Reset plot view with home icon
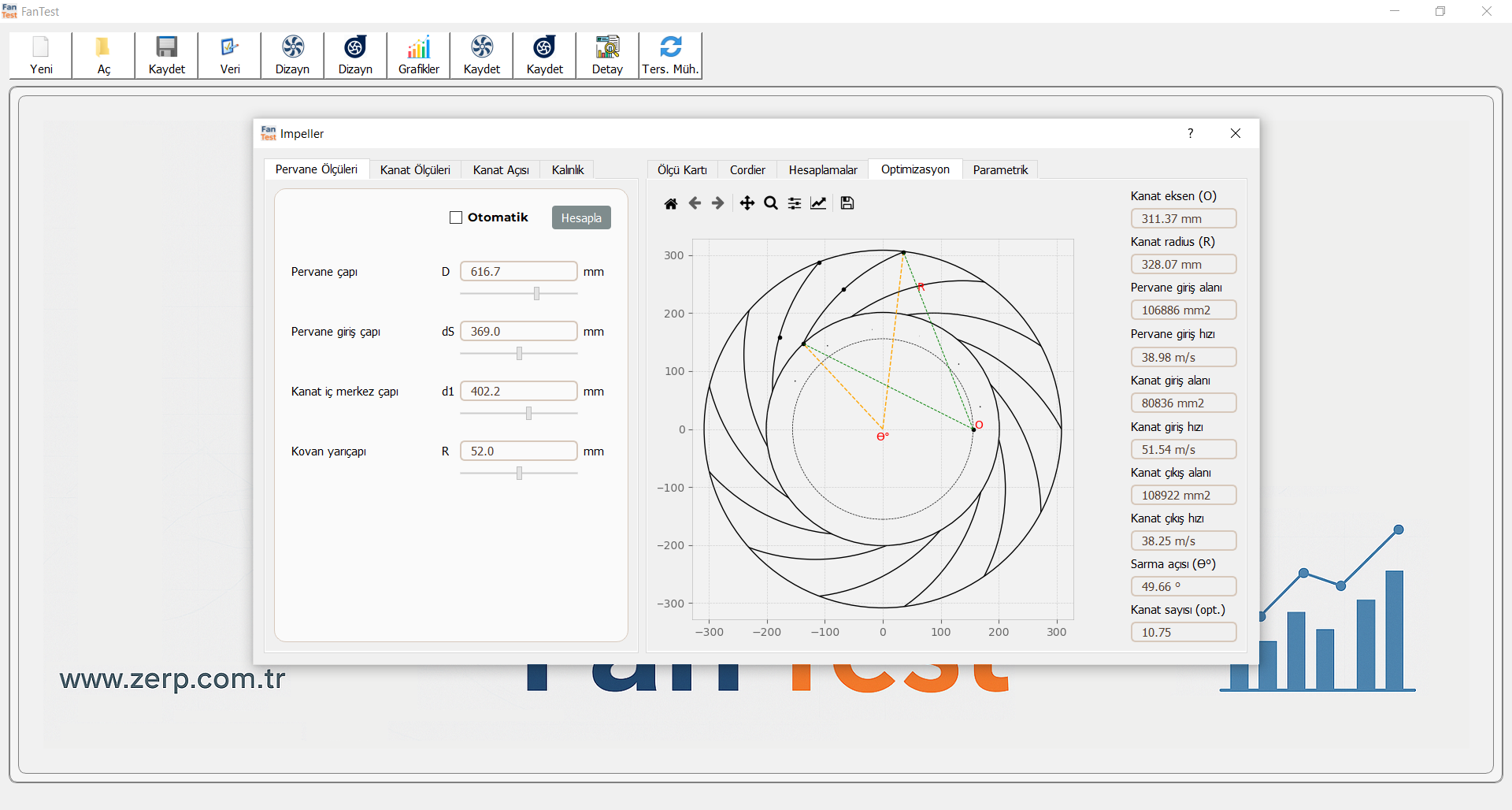Screen dimensions: 1512x810 (670, 203)
